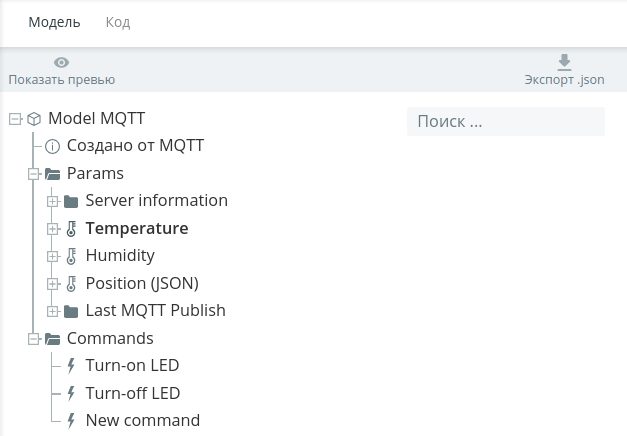Viewport: 627px width, 436px height.
Task: Click the thermometer icon next to Temperature
Action: 71,229
